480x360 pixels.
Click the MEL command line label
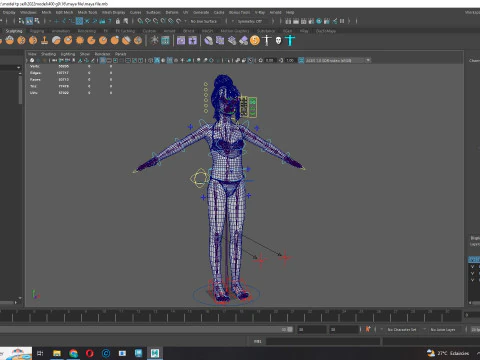tap(258, 341)
